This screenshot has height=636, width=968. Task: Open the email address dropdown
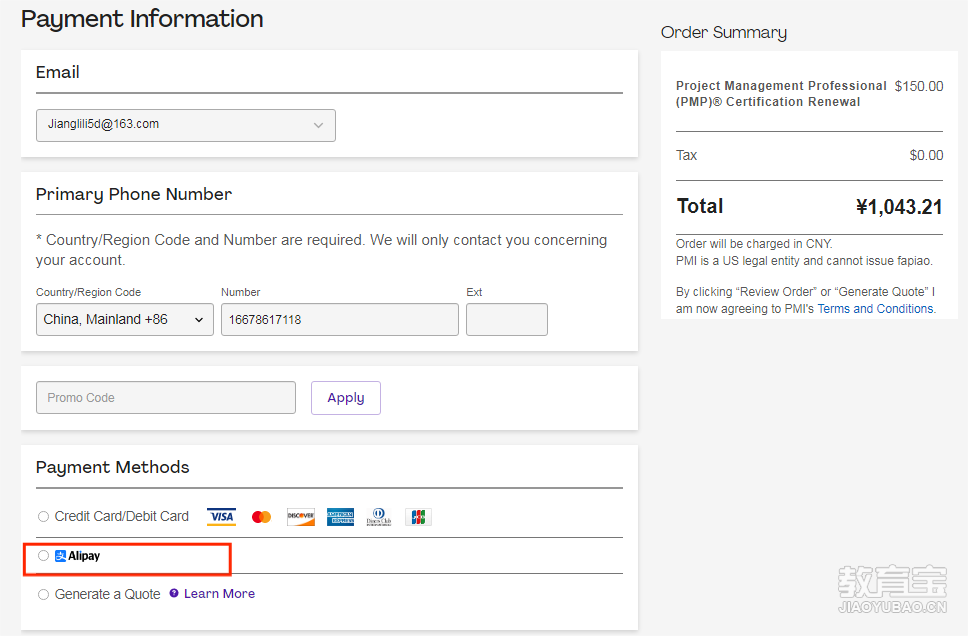pyautogui.click(x=186, y=125)
